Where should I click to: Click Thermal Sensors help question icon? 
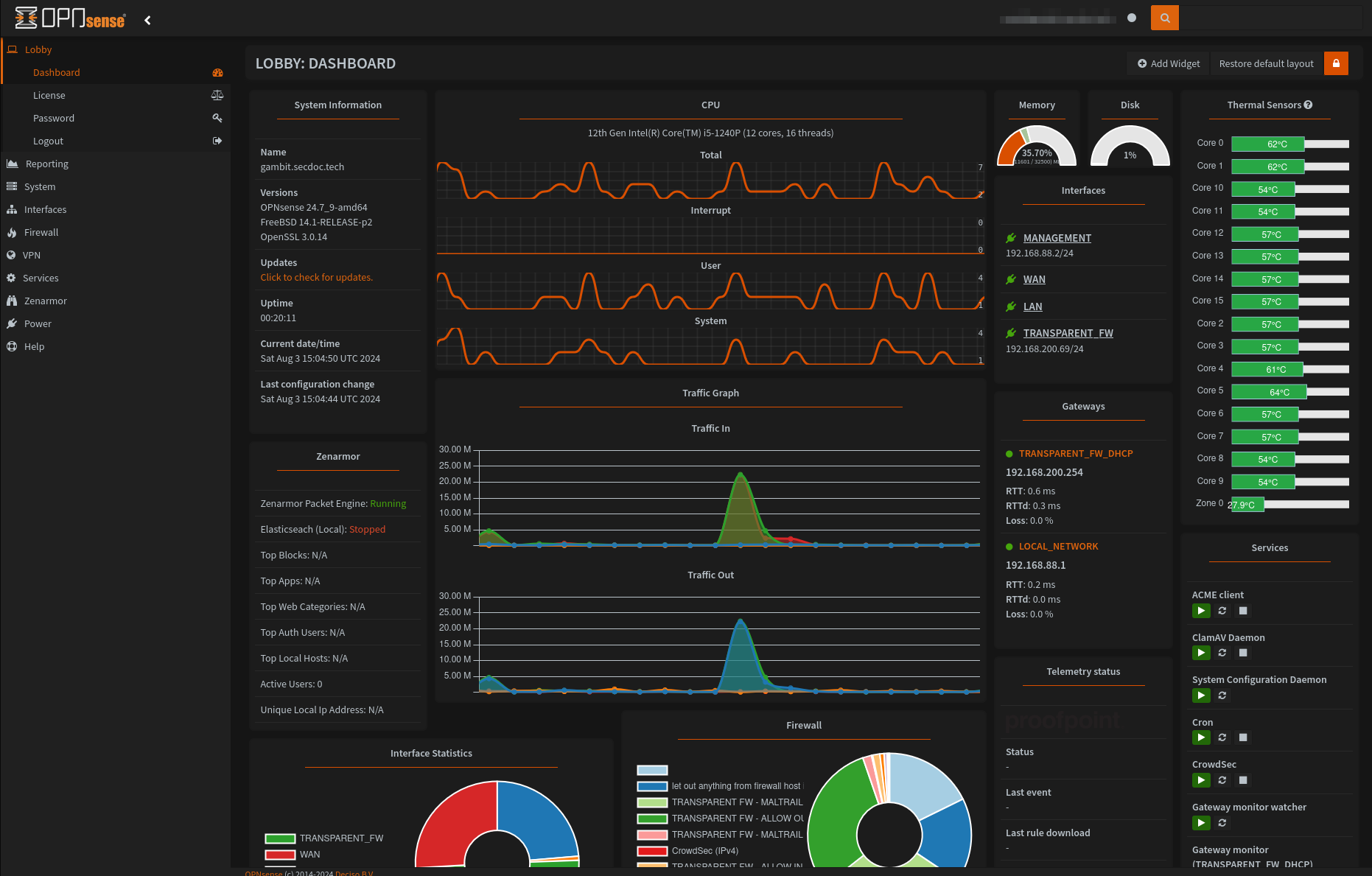[x=1308, y=105]
